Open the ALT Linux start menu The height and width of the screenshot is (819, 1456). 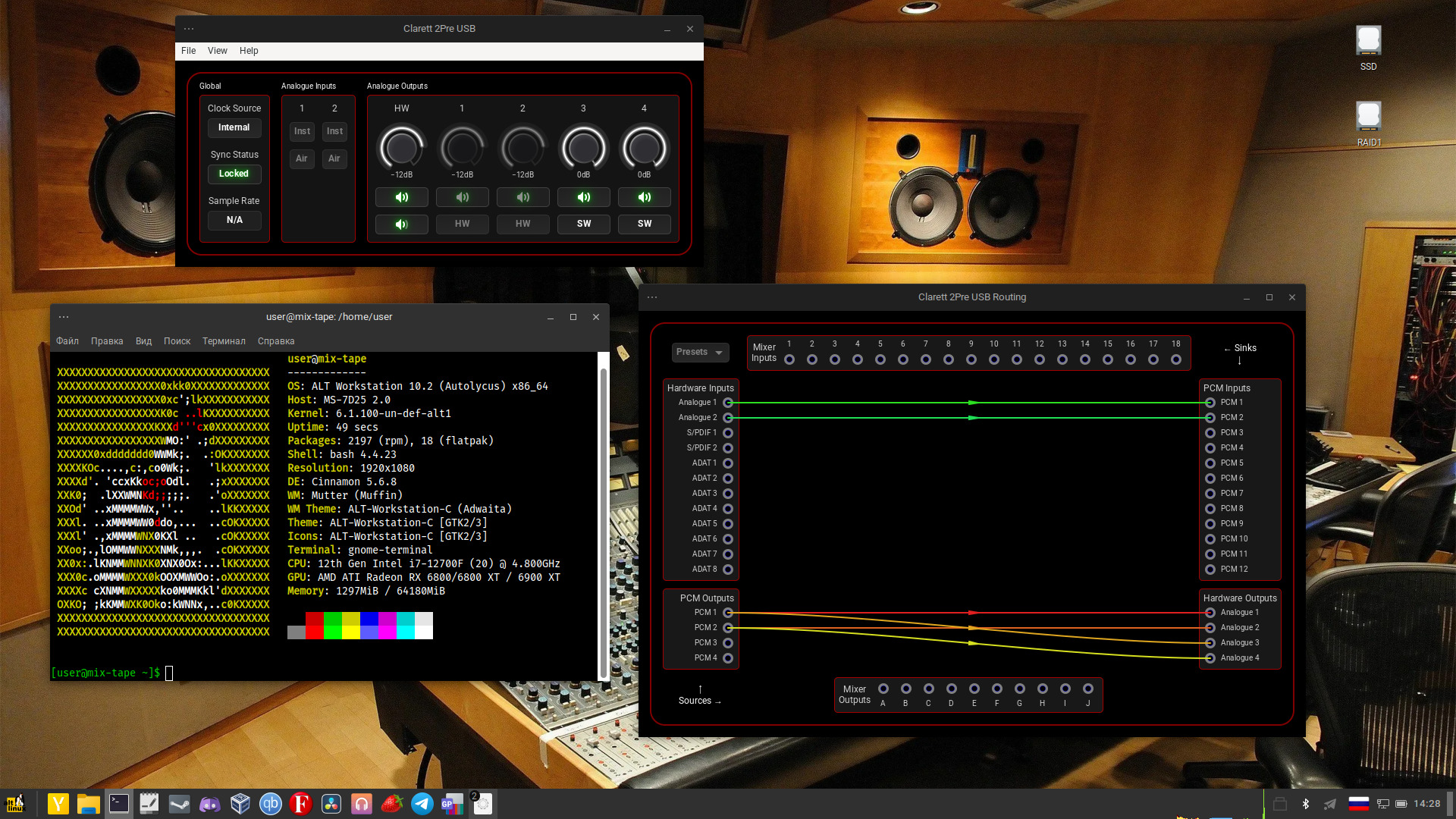(16, 803)
